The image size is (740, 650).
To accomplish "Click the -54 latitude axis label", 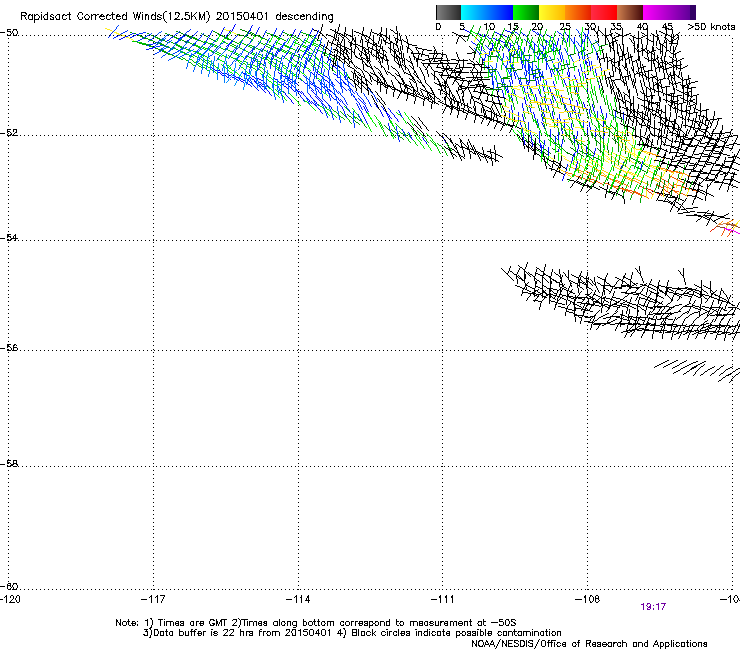I will (x=9, y=238).
